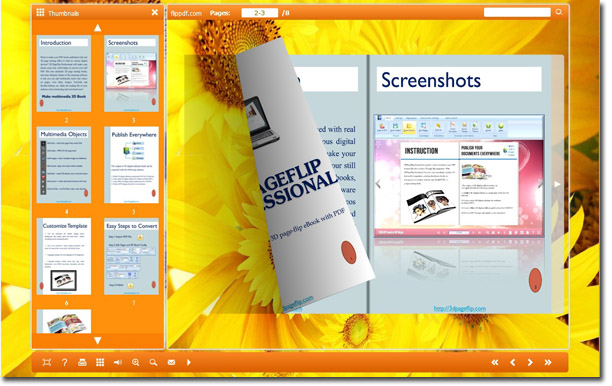Select the Screenshots page thumbnail
The image size is (612, 386).
point(132,73)
